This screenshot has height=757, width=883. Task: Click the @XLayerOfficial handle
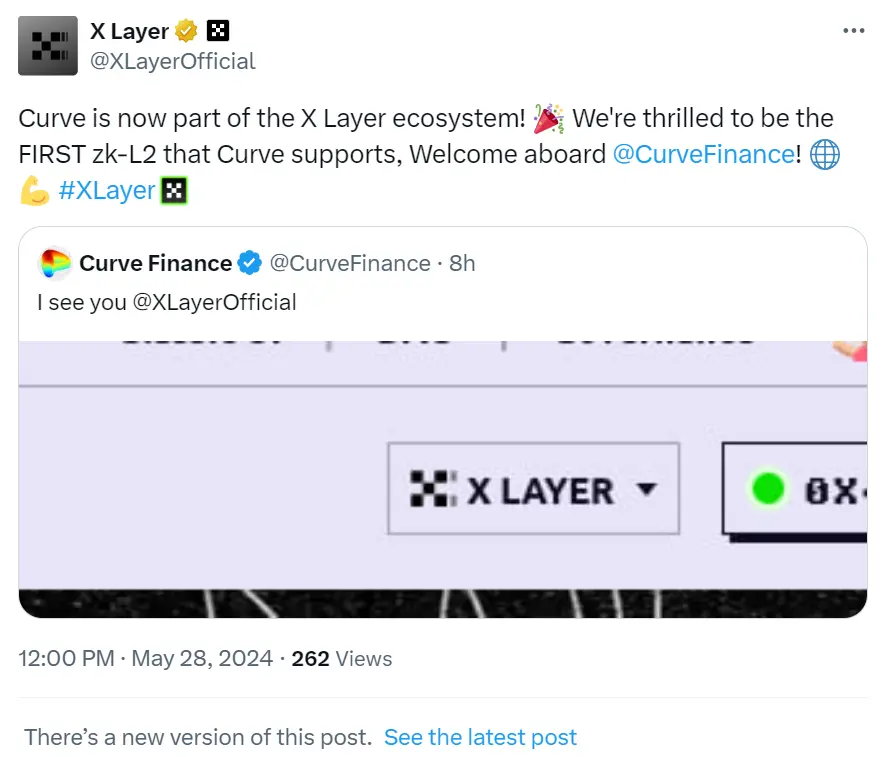point(174,61)
